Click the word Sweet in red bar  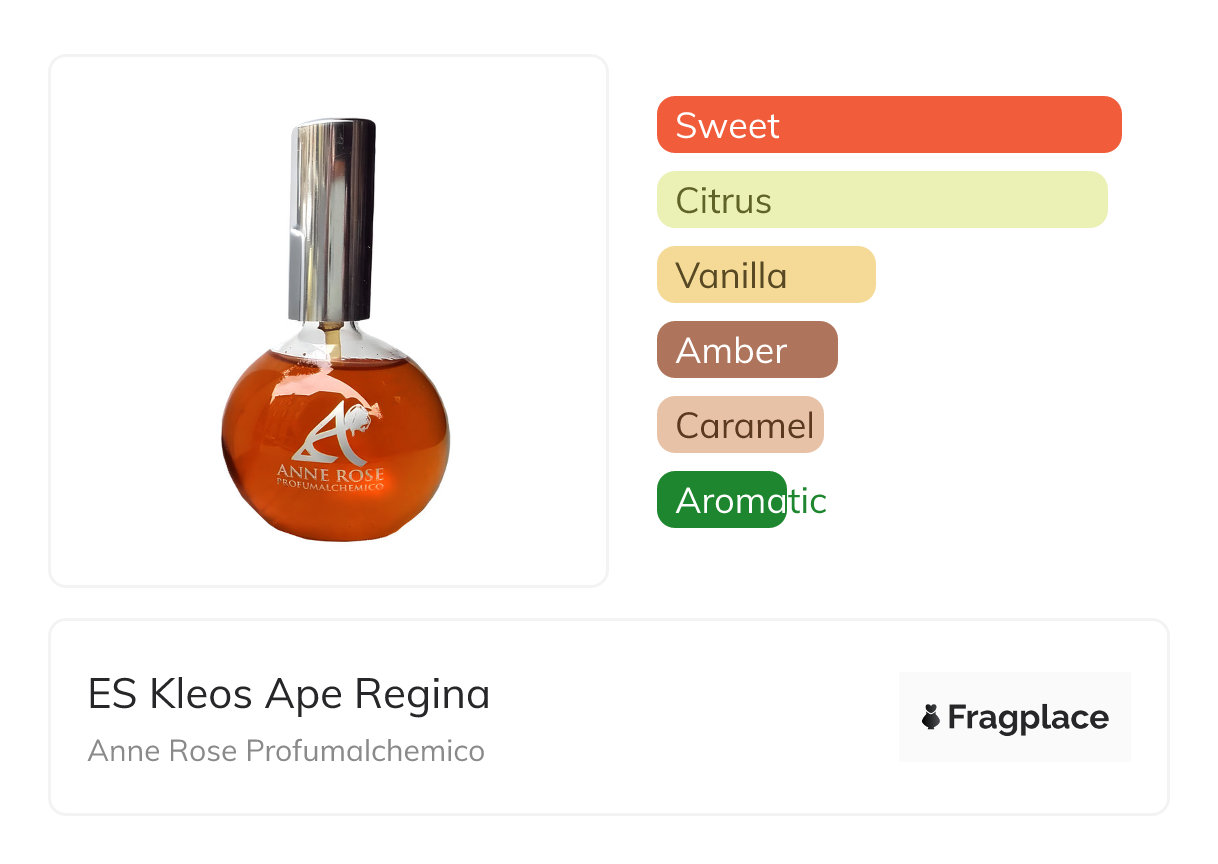click(727, 126)
